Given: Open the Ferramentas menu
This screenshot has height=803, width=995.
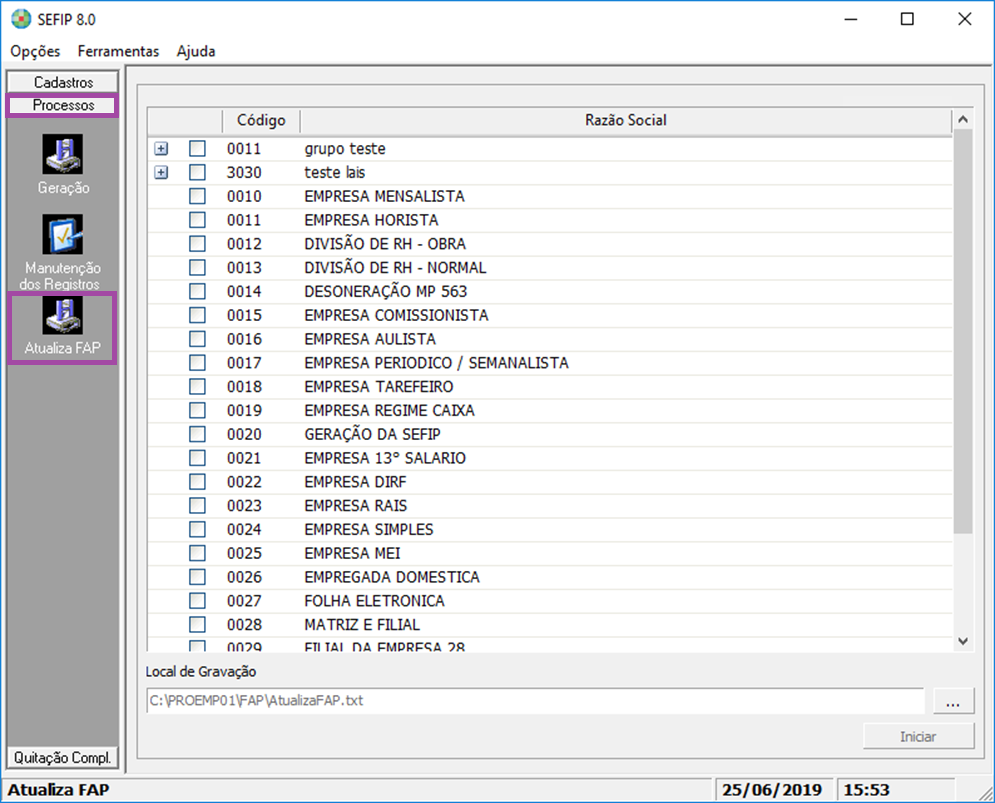Looking at the screenshot, I should point(118,51).
